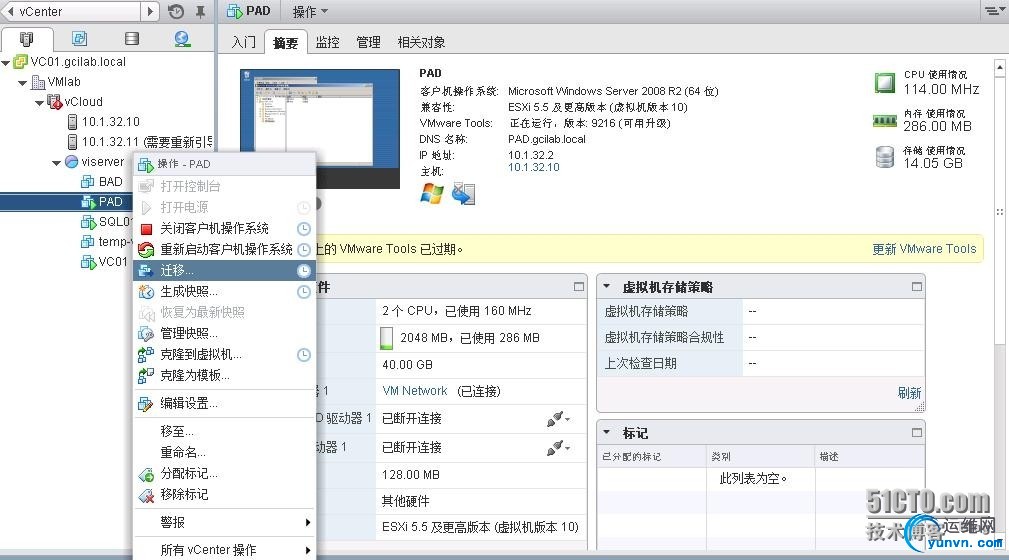Open the Actions dropdown in the title bar
Screen dimensions: 1009x560
(310, 12)
